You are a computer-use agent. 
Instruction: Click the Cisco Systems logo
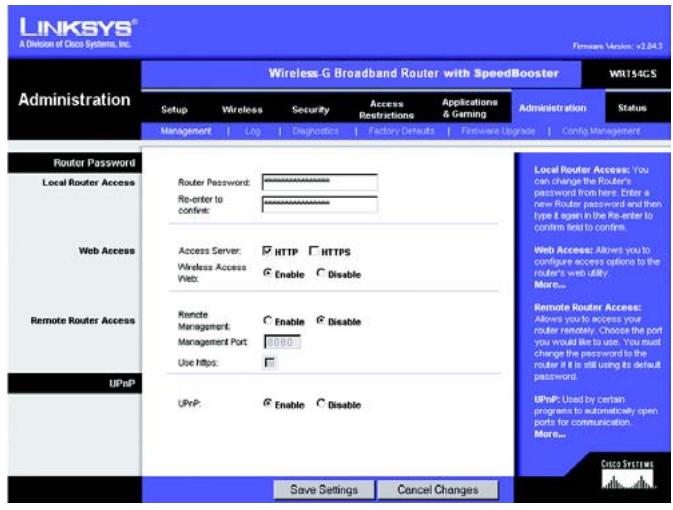(627, 474)
